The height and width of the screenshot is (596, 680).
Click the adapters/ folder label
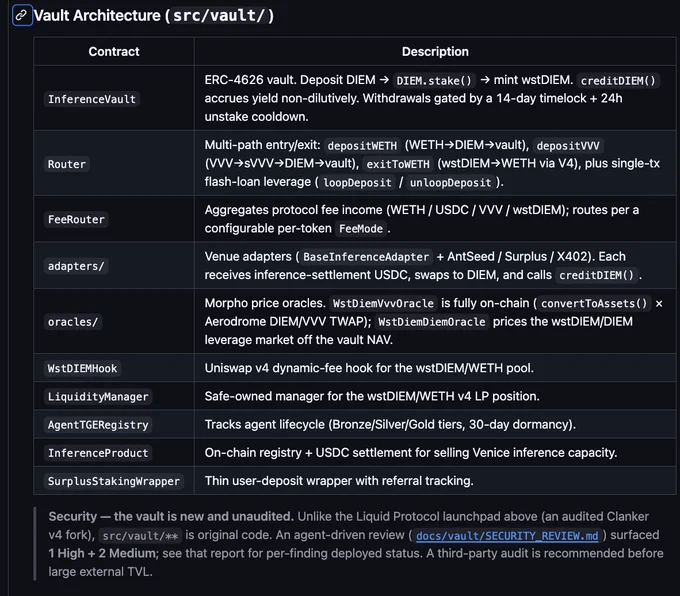pyautogui.click(x=76, y=265)
